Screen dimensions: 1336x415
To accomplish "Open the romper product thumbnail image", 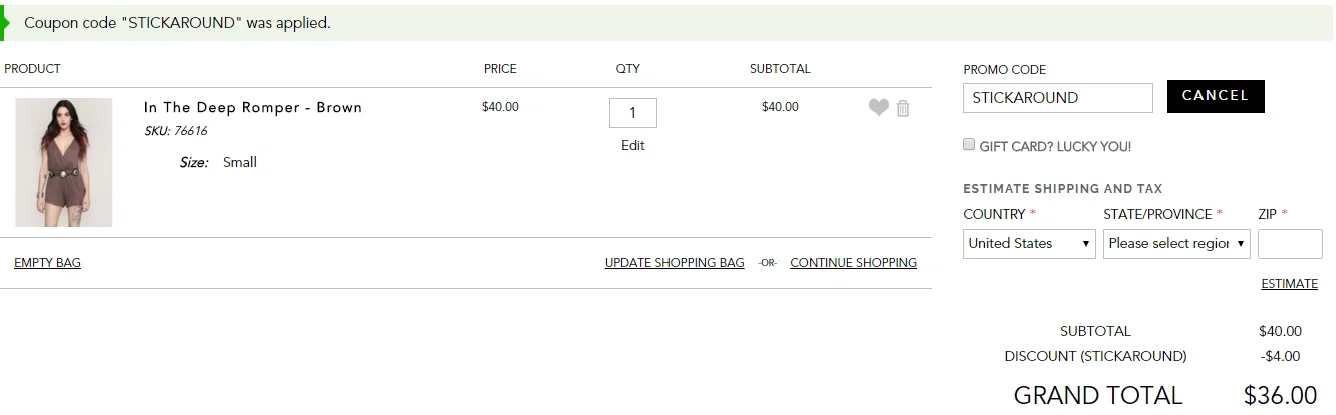I will tap(63, 162).
